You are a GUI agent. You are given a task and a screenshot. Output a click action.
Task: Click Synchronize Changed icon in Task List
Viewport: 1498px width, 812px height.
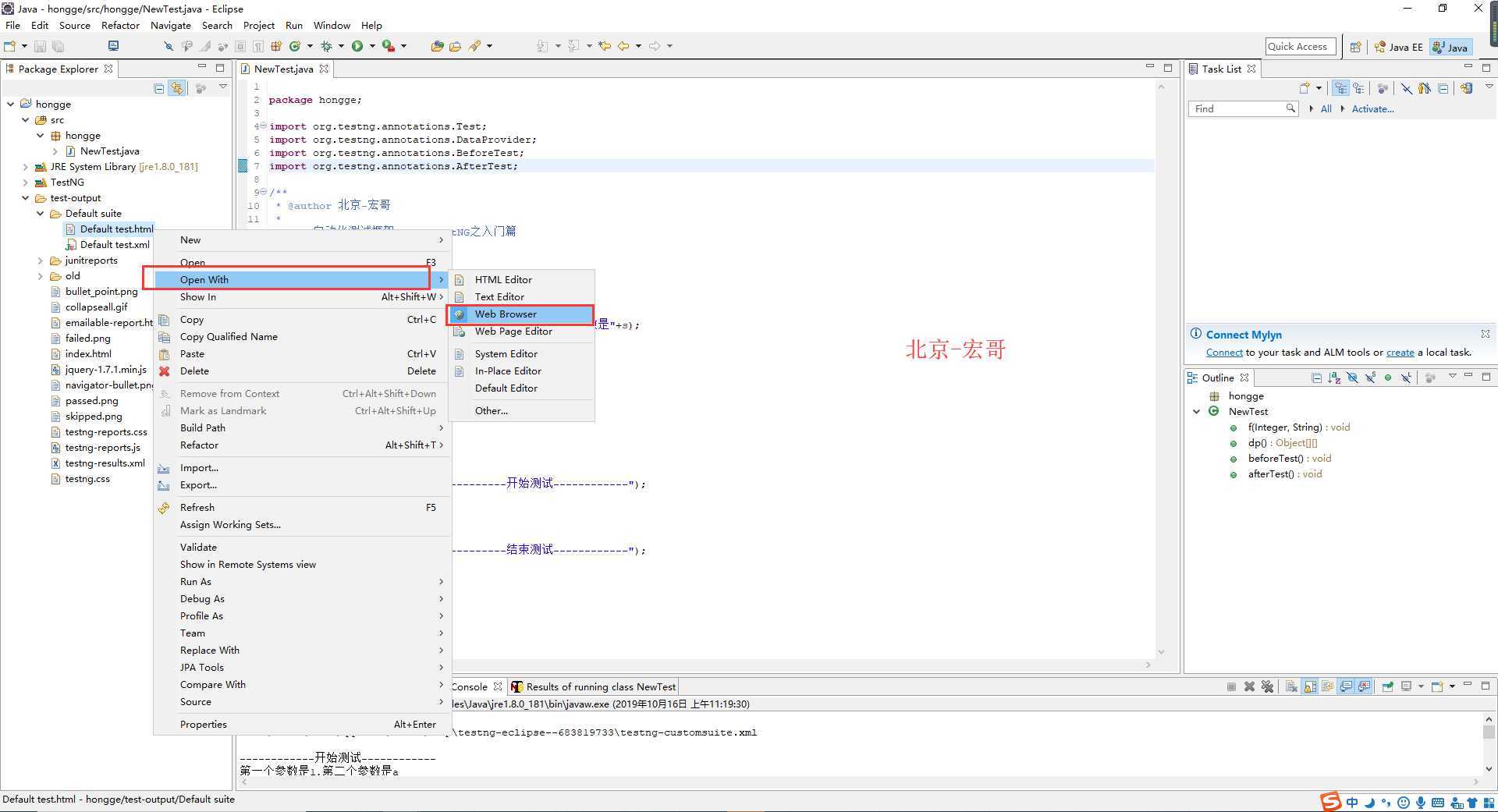(x=1467, y=88)
